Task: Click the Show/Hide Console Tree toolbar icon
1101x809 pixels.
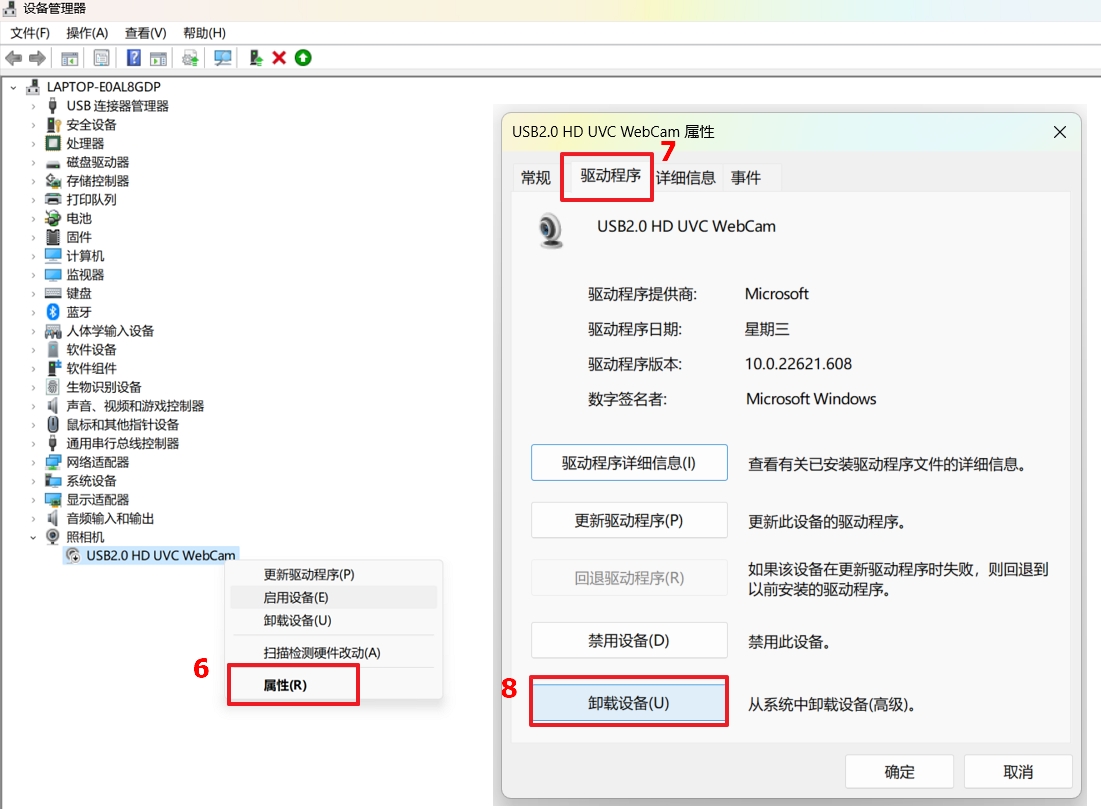Action: coord(70,58)
